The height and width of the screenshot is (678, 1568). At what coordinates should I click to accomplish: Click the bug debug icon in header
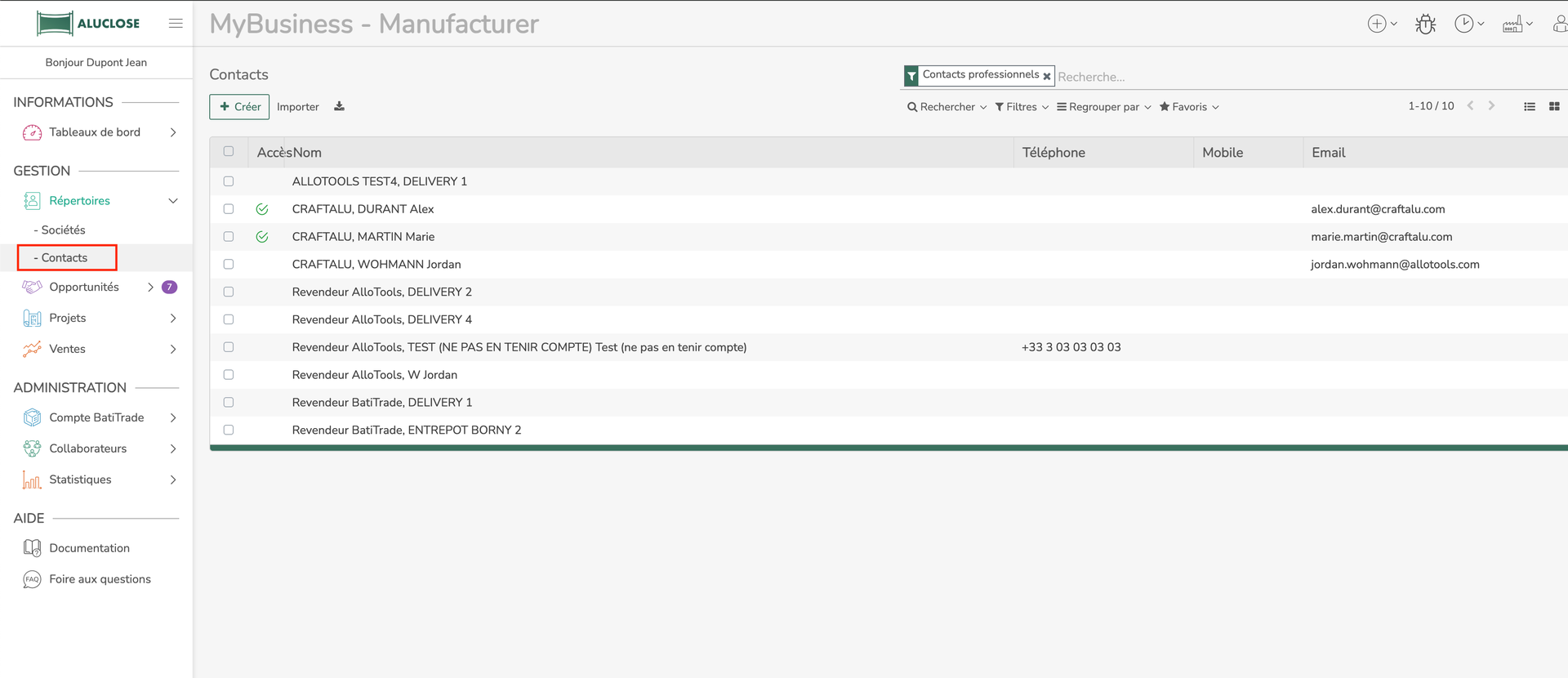tap(1425, 25)
